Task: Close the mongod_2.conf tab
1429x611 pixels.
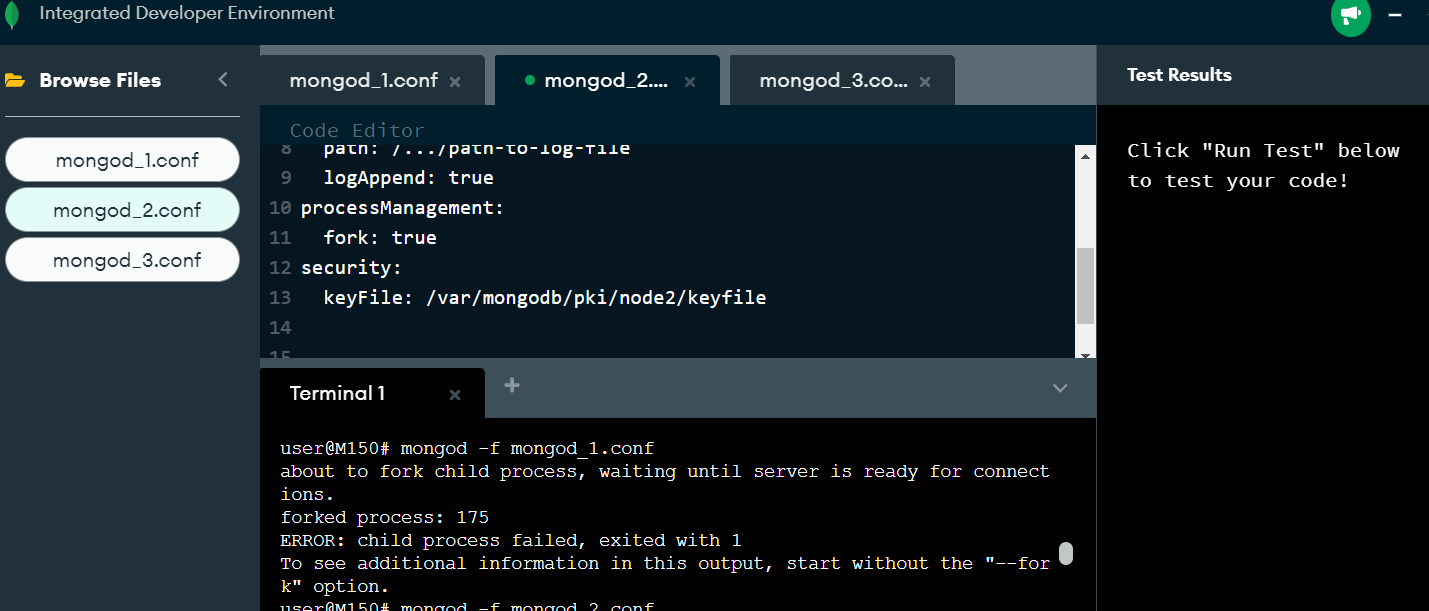Action: click(690, 82)
